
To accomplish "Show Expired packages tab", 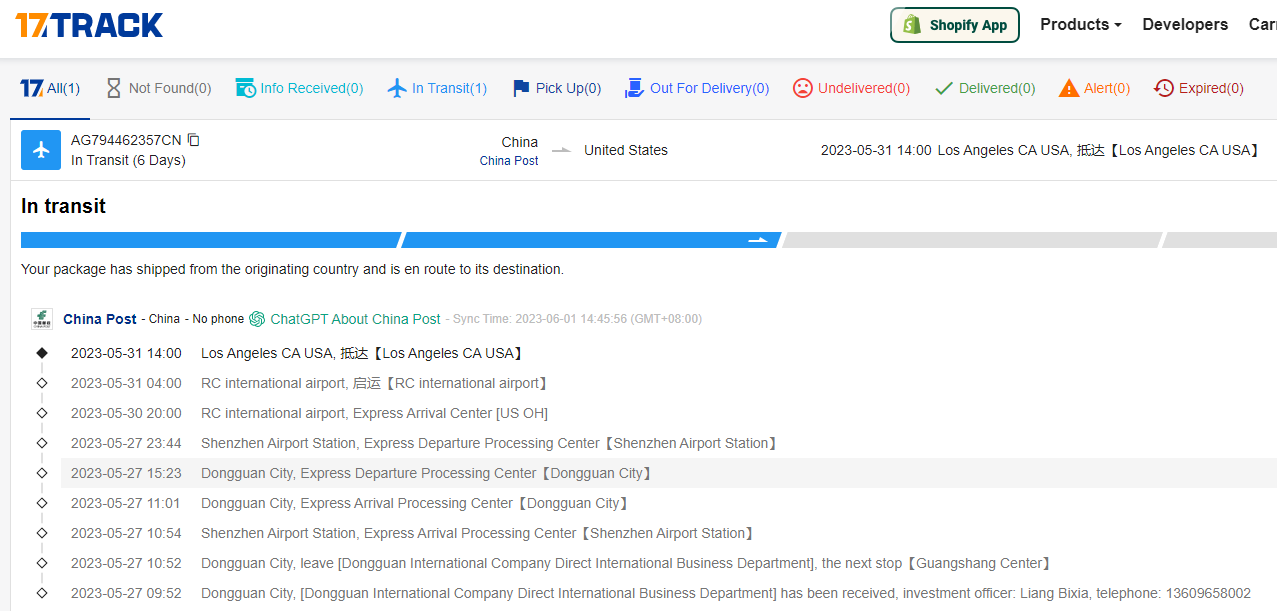I will point(1198,88).
